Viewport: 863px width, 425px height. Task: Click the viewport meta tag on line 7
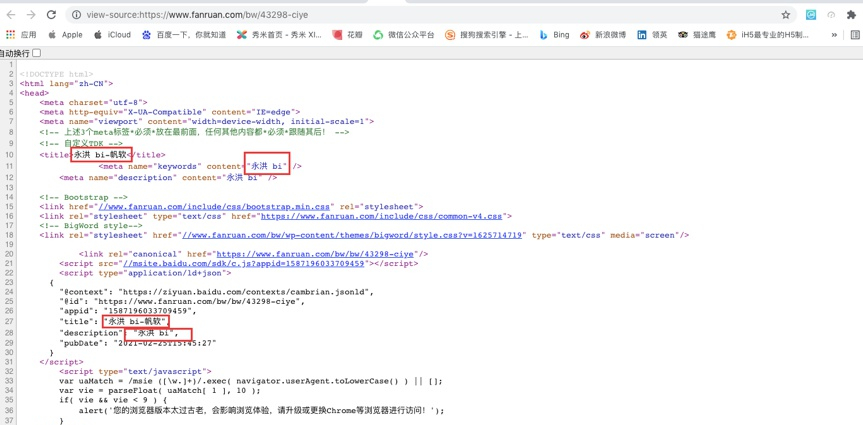click(x=206, y=122)
